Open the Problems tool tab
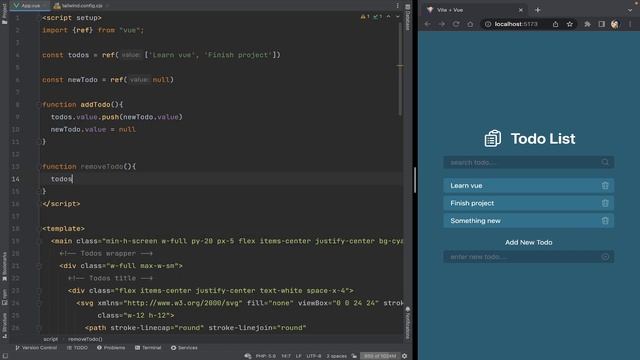The width and height of the screenshot is (640, 360). 111,348
